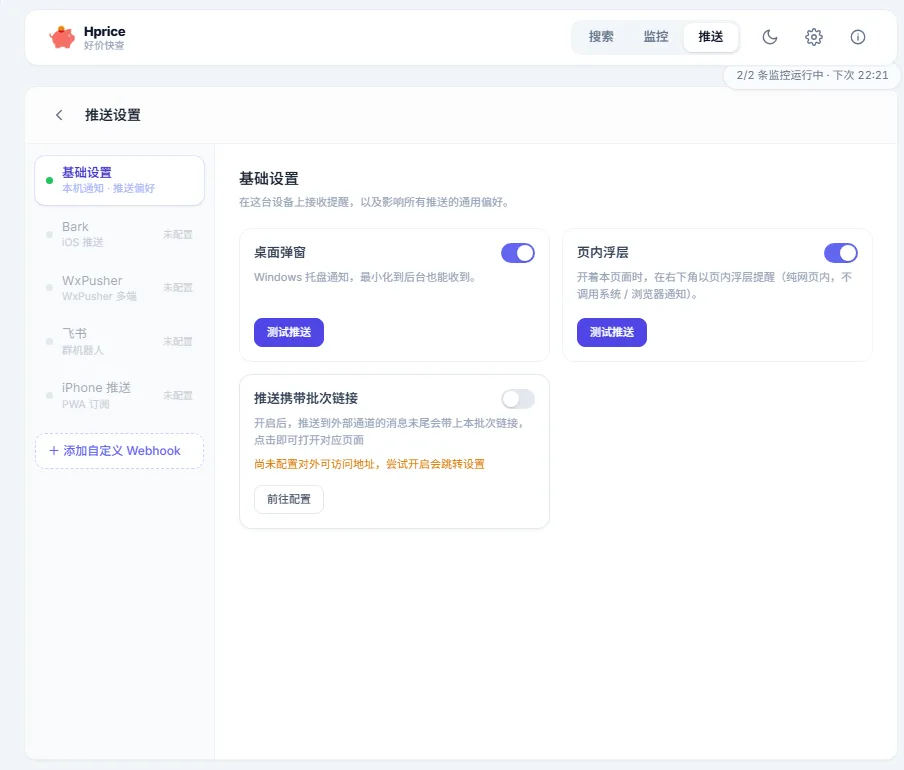Click the 基础设置 section heading
Image resolution: width=904 pixels, height=770 pixels.
pos(269,179)
